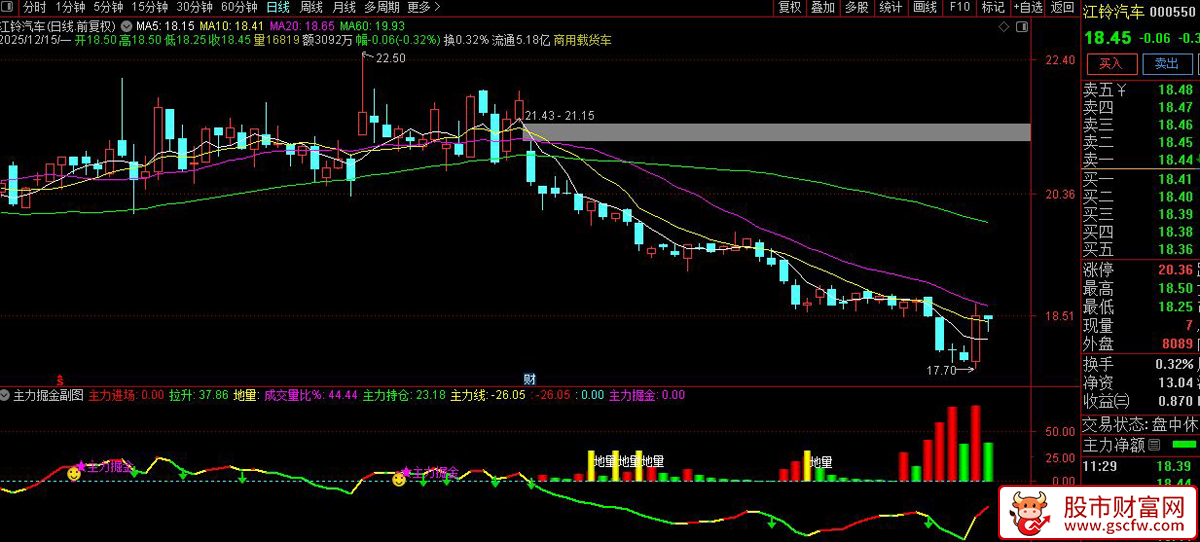Select the 5分钟 period tab

(109, 7)
